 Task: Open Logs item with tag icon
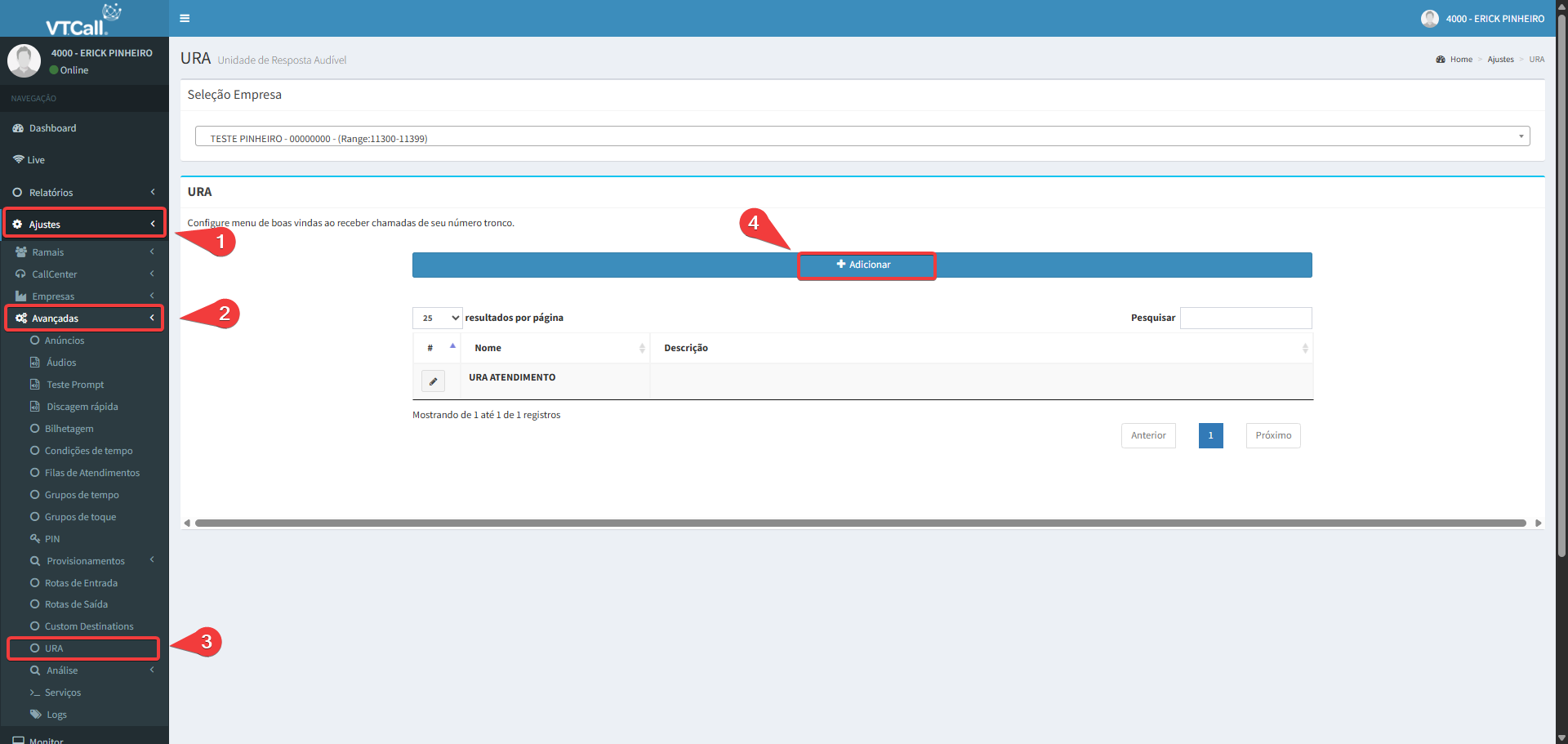pyautogui.click(x=56, y=715)
